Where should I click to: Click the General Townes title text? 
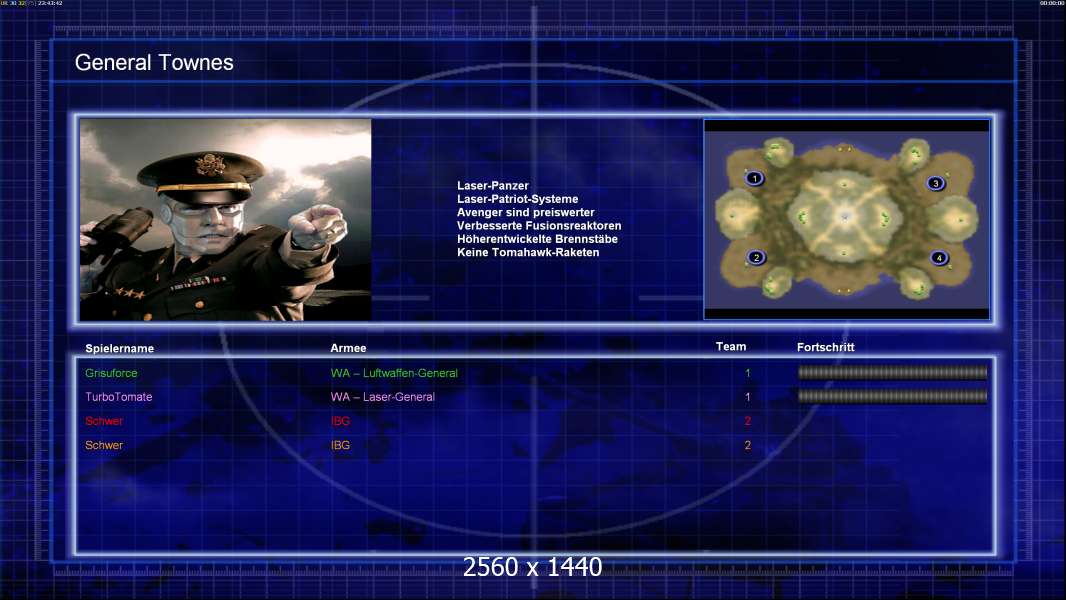click(154, 63)
